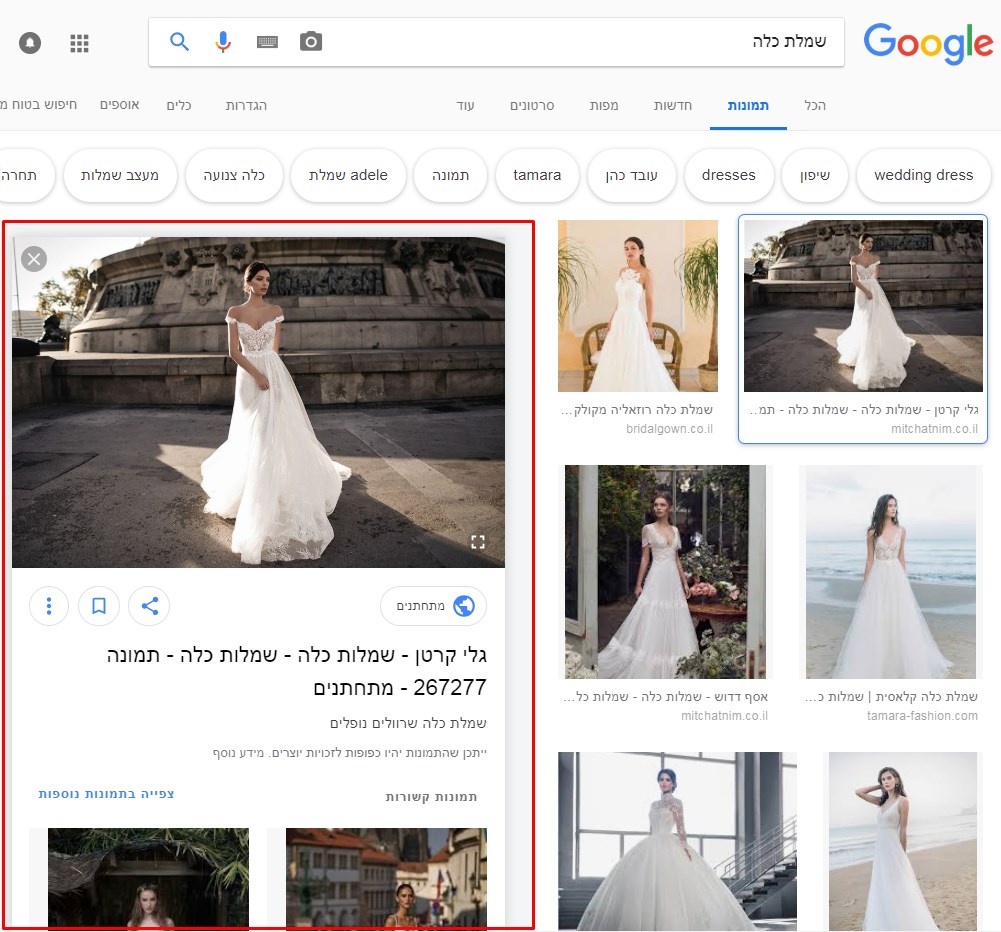Click the magnifying glass search icon
This screenshot has width=1001, height=932.
(x=180, y=42)
